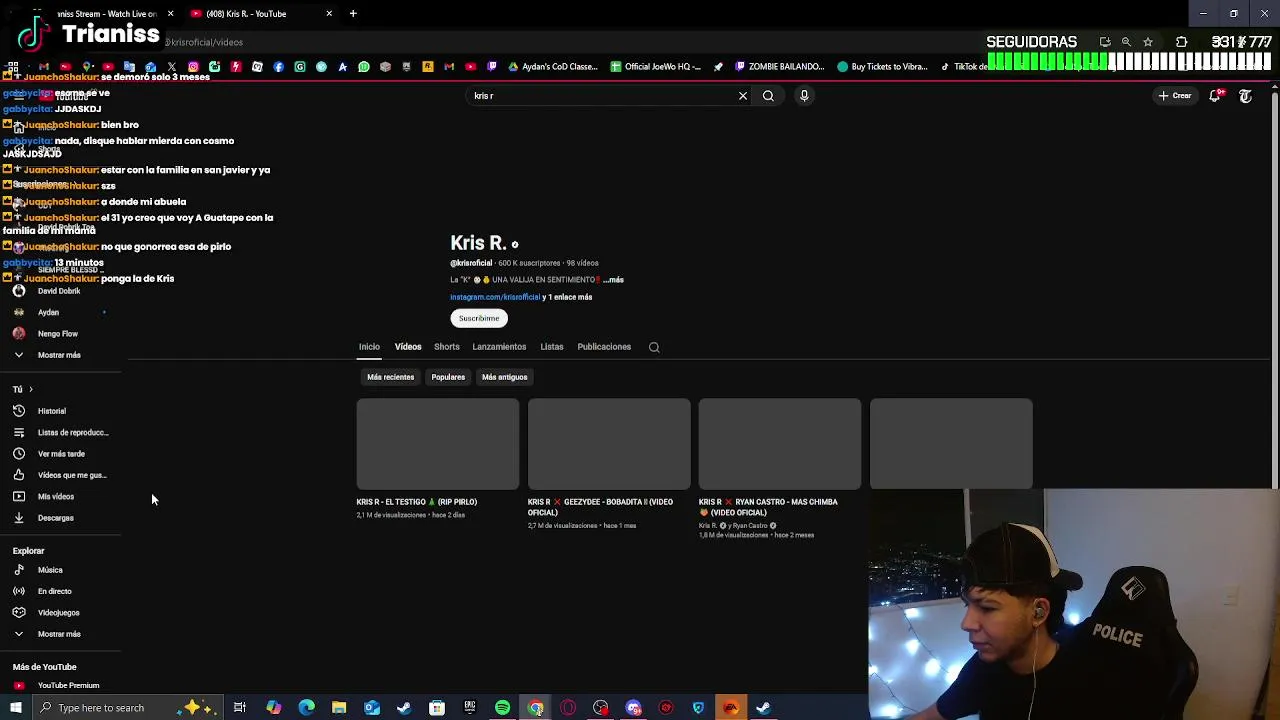This screenshot has width=1280, height=720.
Task: Open 'ZOMBIE BAILANDO...' bookmark
Action: (x=779, y=67)
